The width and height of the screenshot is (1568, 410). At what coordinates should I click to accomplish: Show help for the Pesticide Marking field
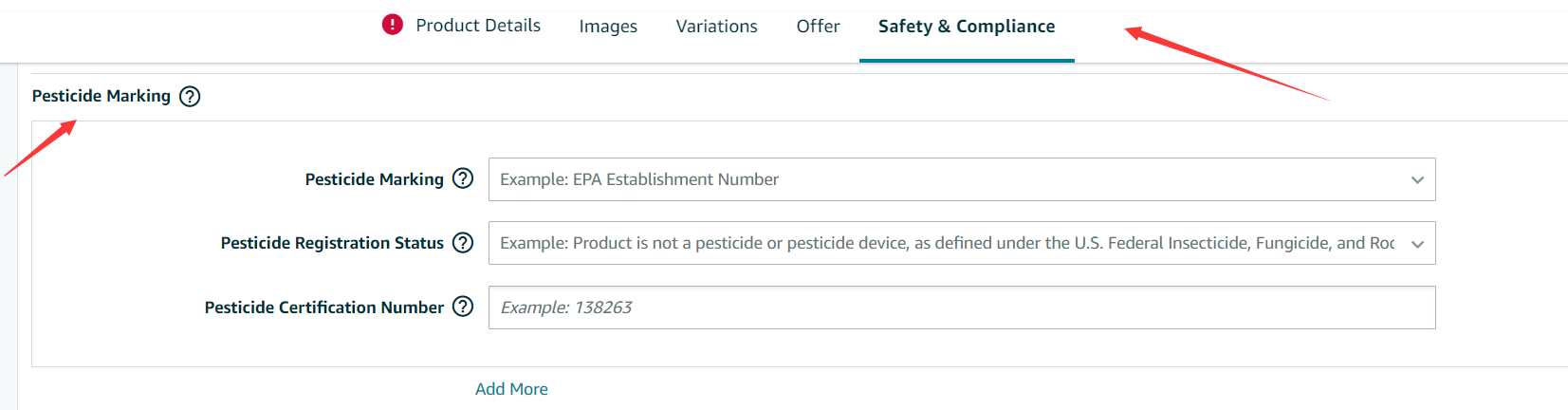coord(463,178)
